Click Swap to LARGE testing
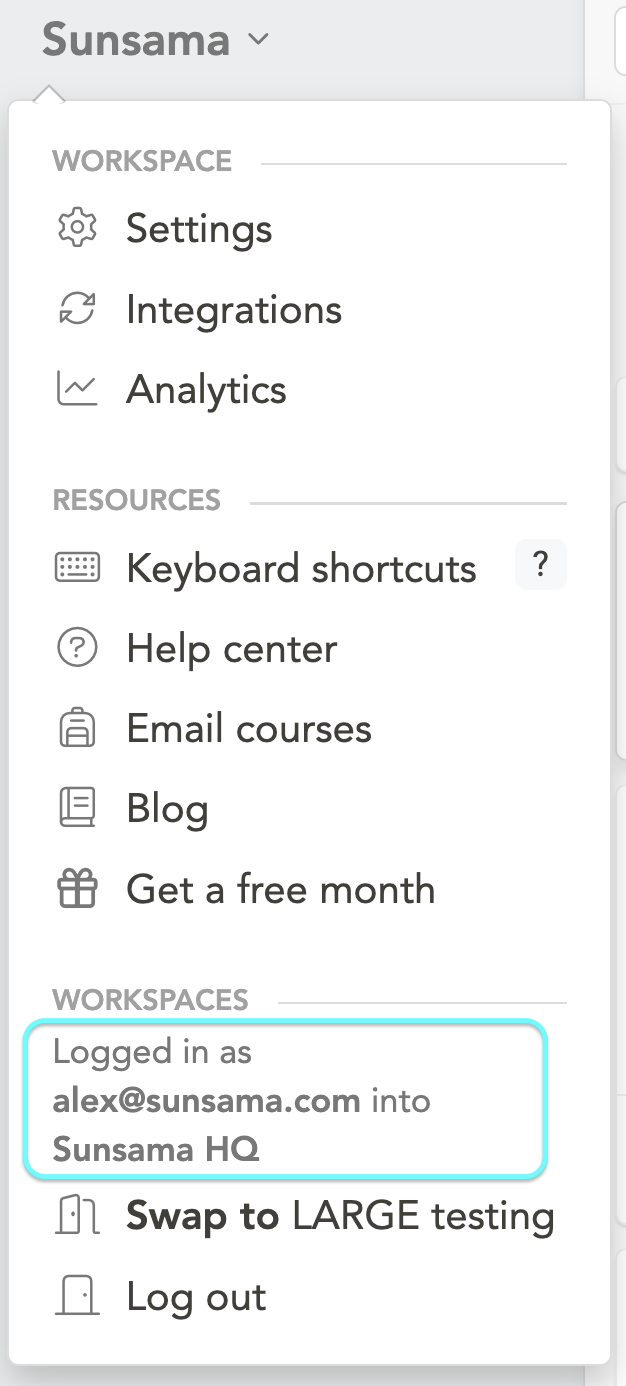Viewport: 626px width, 1386px height. point(340,1216)
